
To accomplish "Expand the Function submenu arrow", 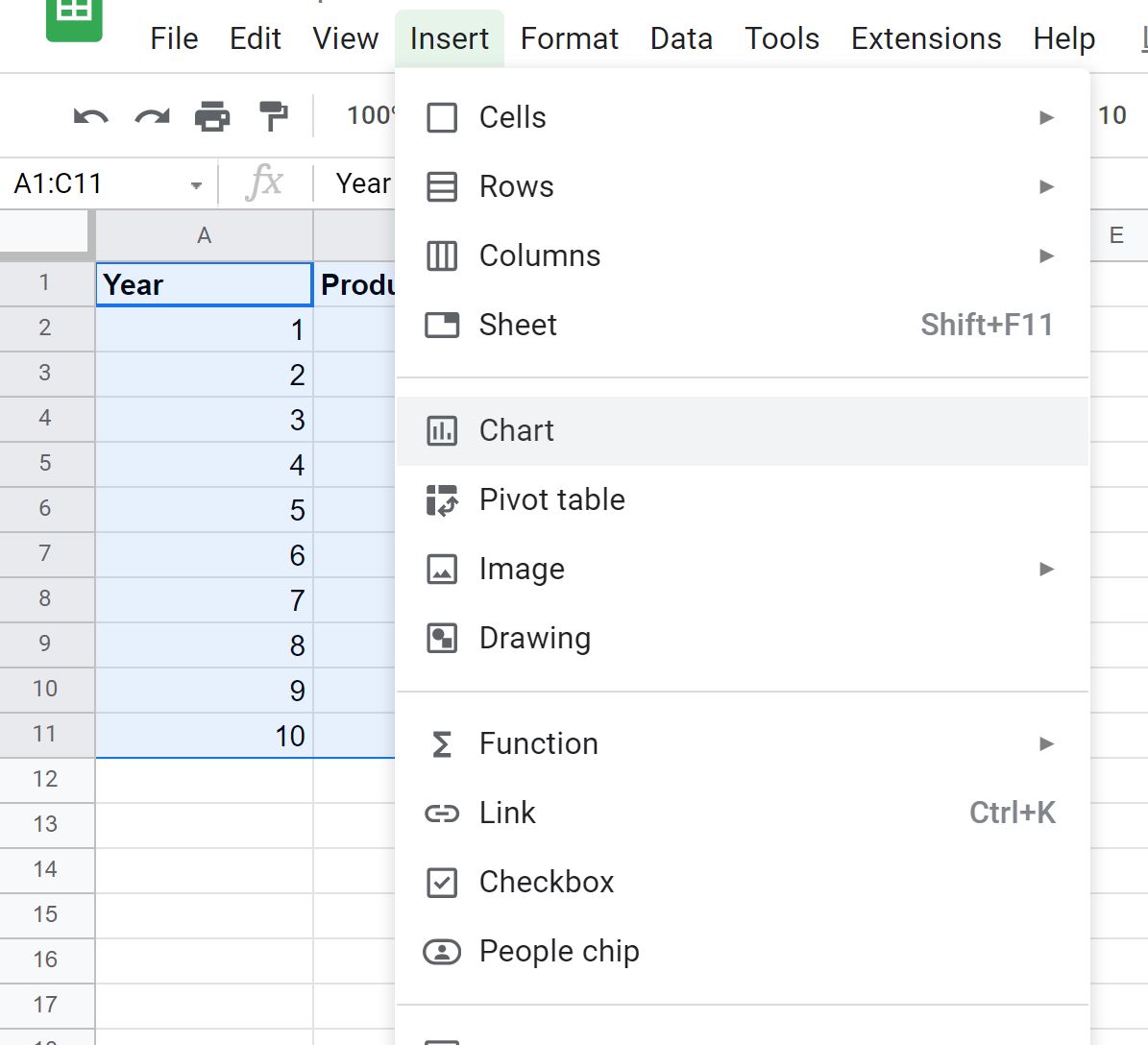I will 1046,744.
